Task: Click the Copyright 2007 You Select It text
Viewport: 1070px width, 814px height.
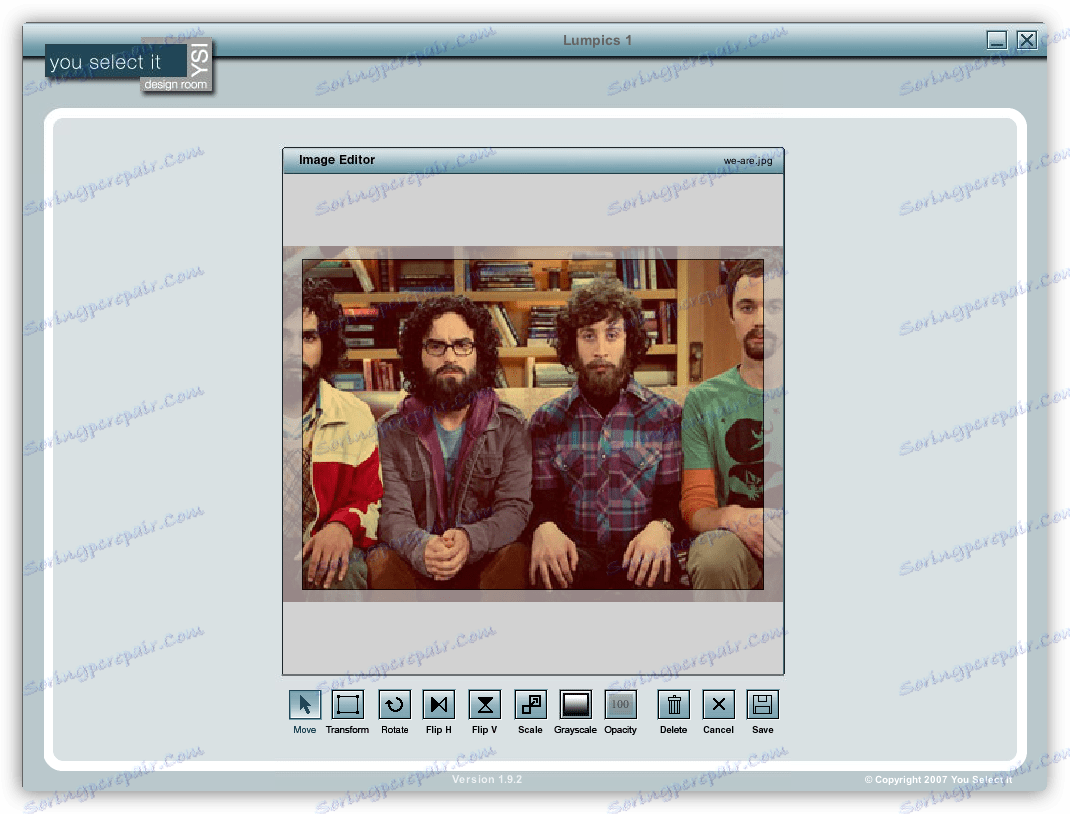Action: click(938, 780)
